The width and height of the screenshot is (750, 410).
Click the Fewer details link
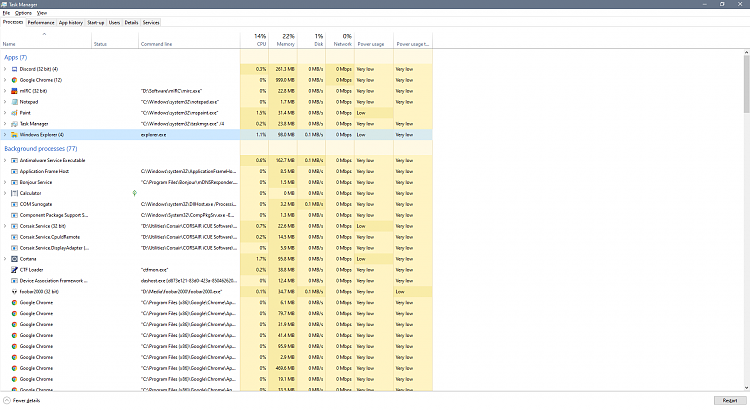(x=26, y=400)
